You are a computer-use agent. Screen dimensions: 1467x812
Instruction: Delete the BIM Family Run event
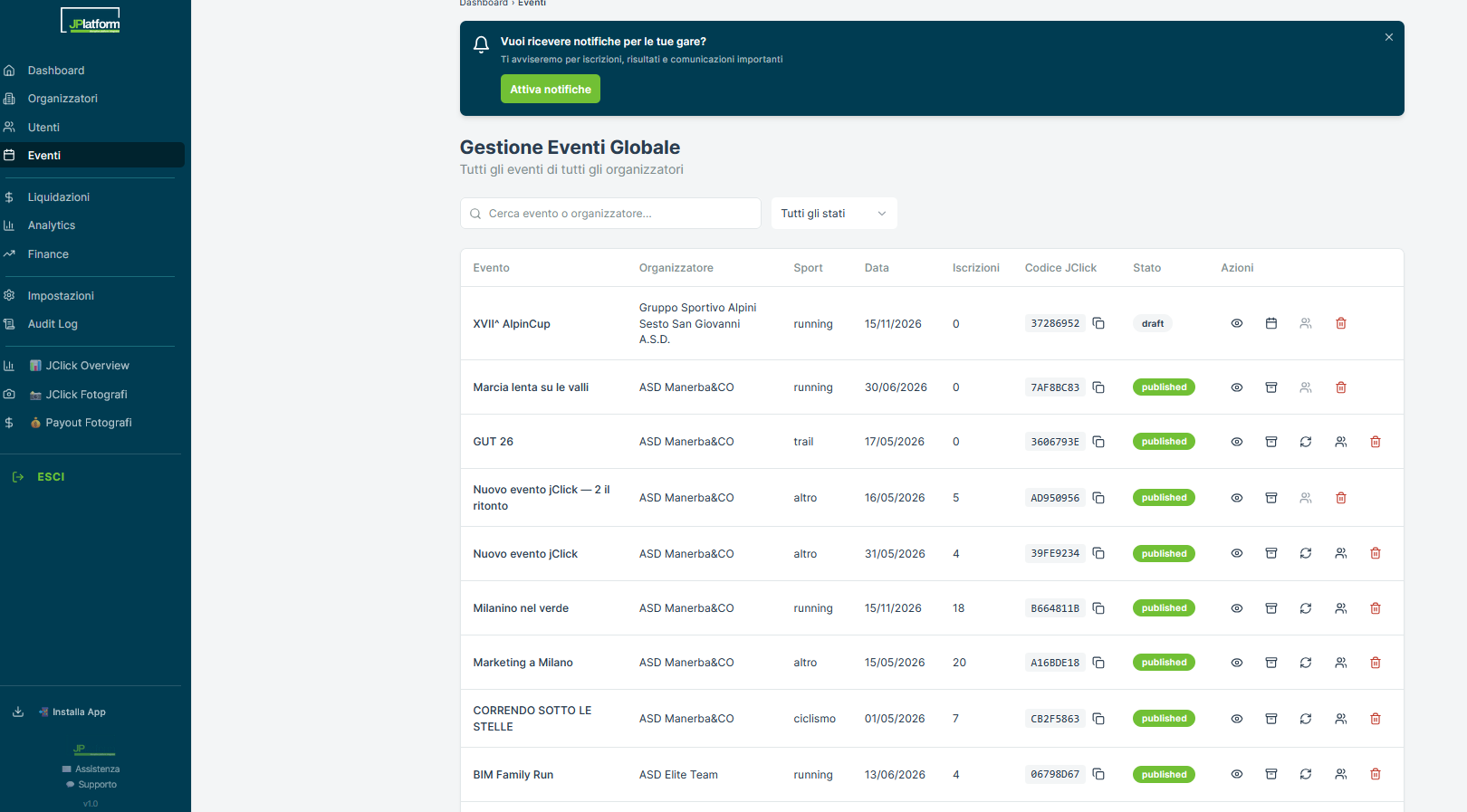tap(1376, 774)
